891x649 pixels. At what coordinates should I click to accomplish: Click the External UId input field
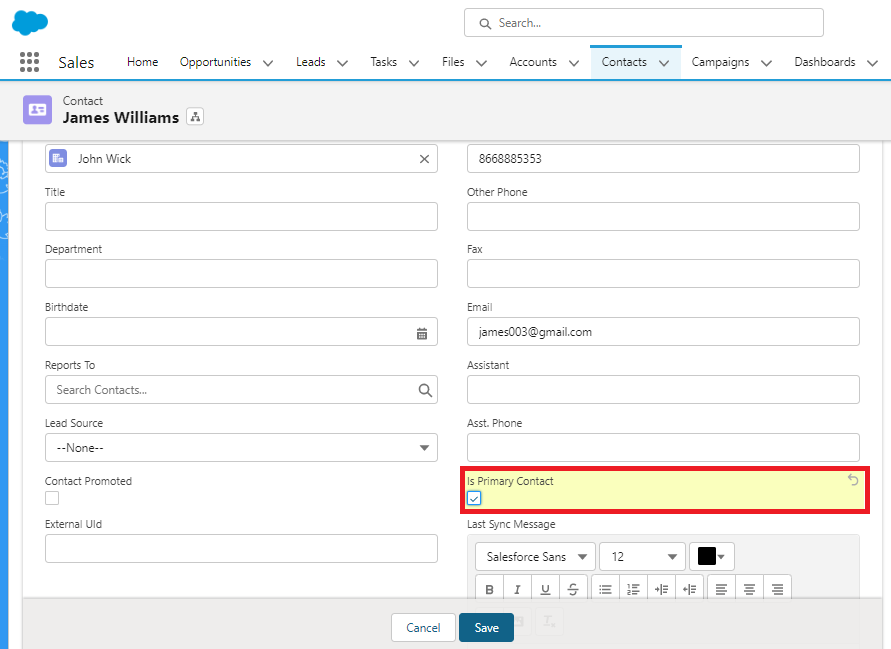(x=241, y=548)
